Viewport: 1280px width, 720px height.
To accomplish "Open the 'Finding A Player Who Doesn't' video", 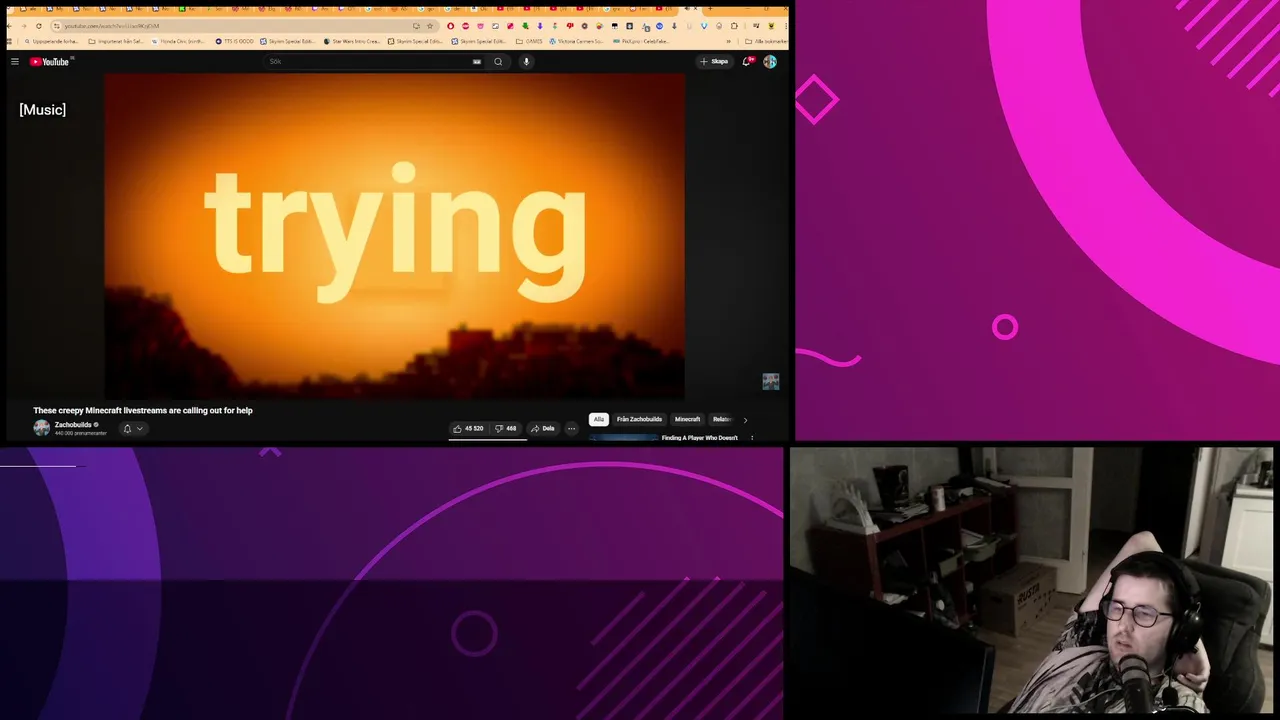I will (x=699, y=438).
